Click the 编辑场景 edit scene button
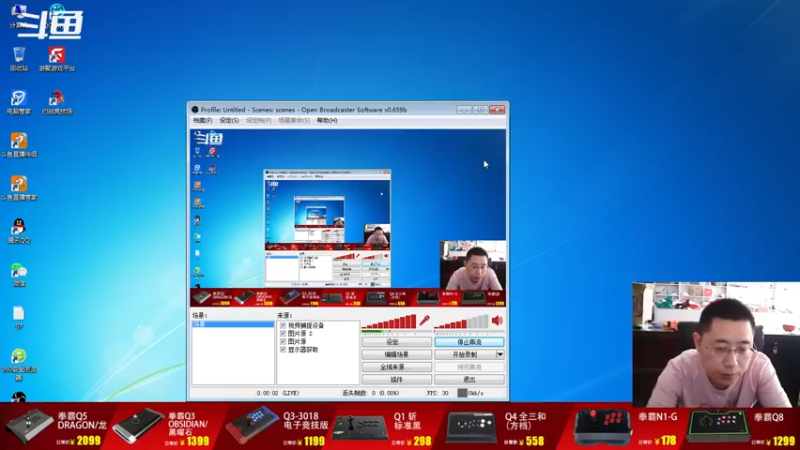800x450 pixels. click(396, 355)
